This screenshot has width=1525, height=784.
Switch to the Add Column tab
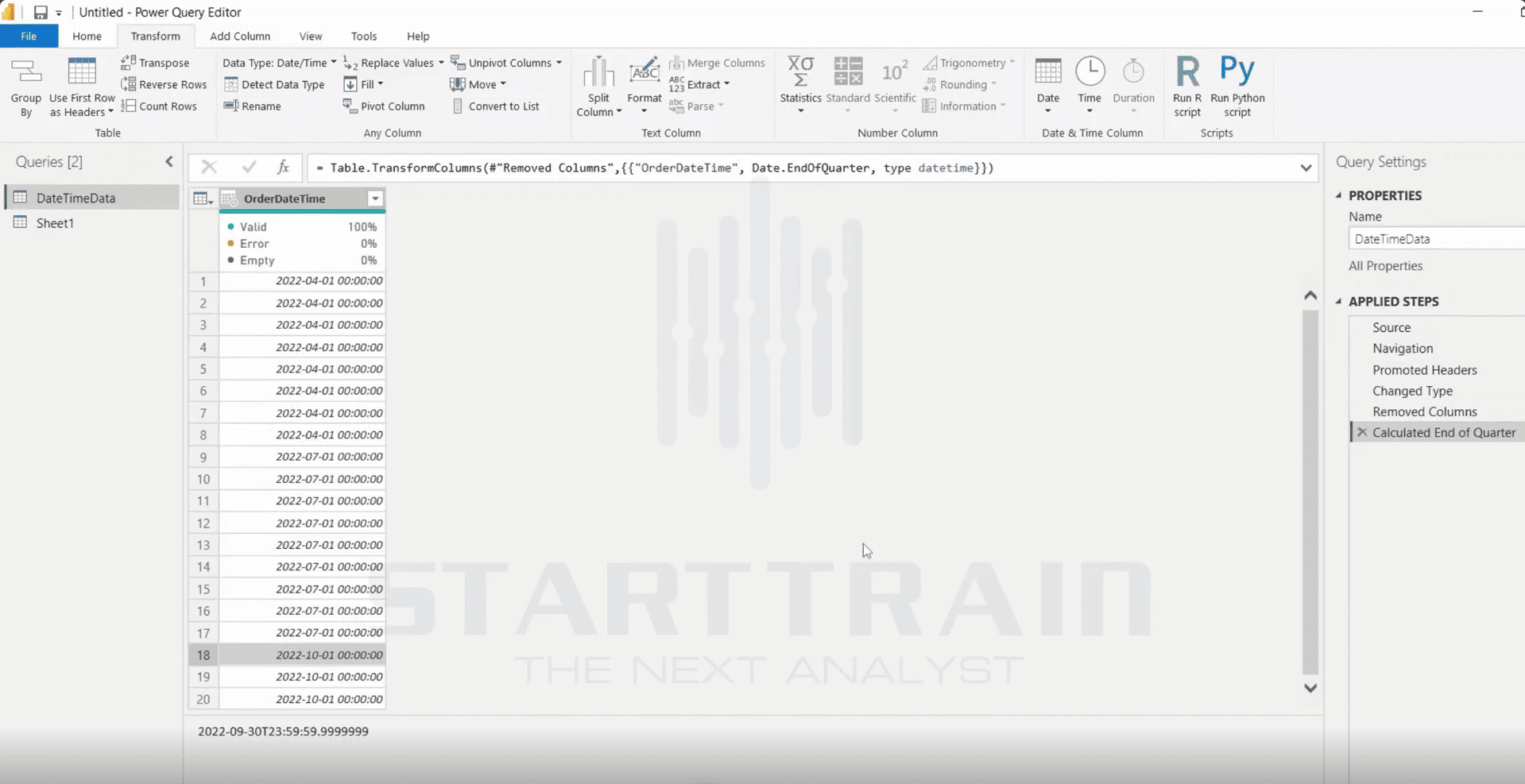[x=240, y=36]
